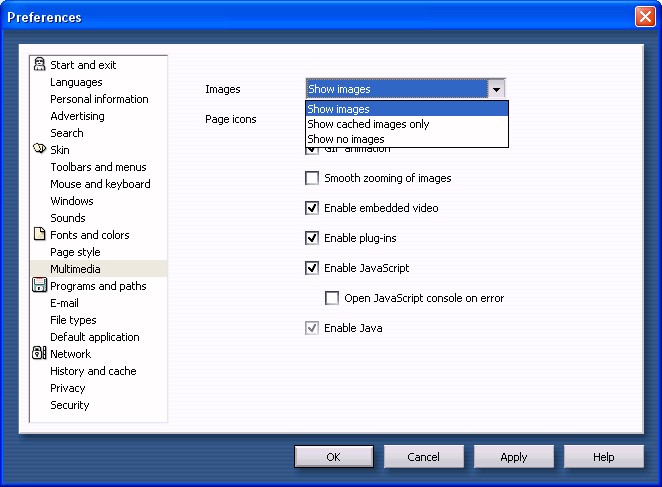Click the Programs and paths disk icon
Viewport: 662px width, 487px height.
tap(39, 286)
